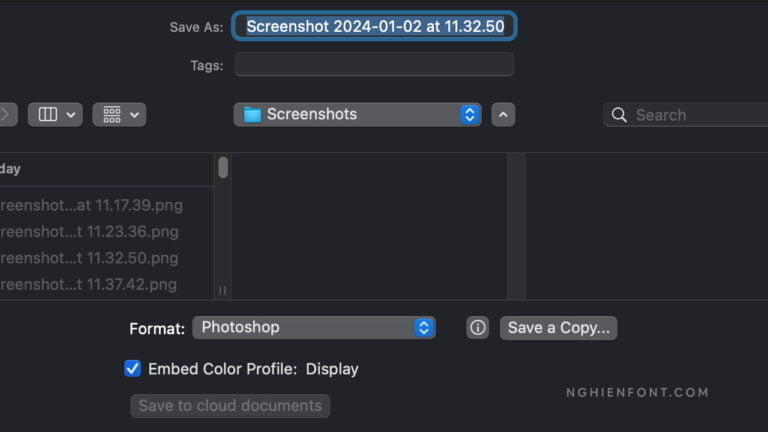Click the magnifier icon in Search
768x432 pixels.
tap(619, 115)
